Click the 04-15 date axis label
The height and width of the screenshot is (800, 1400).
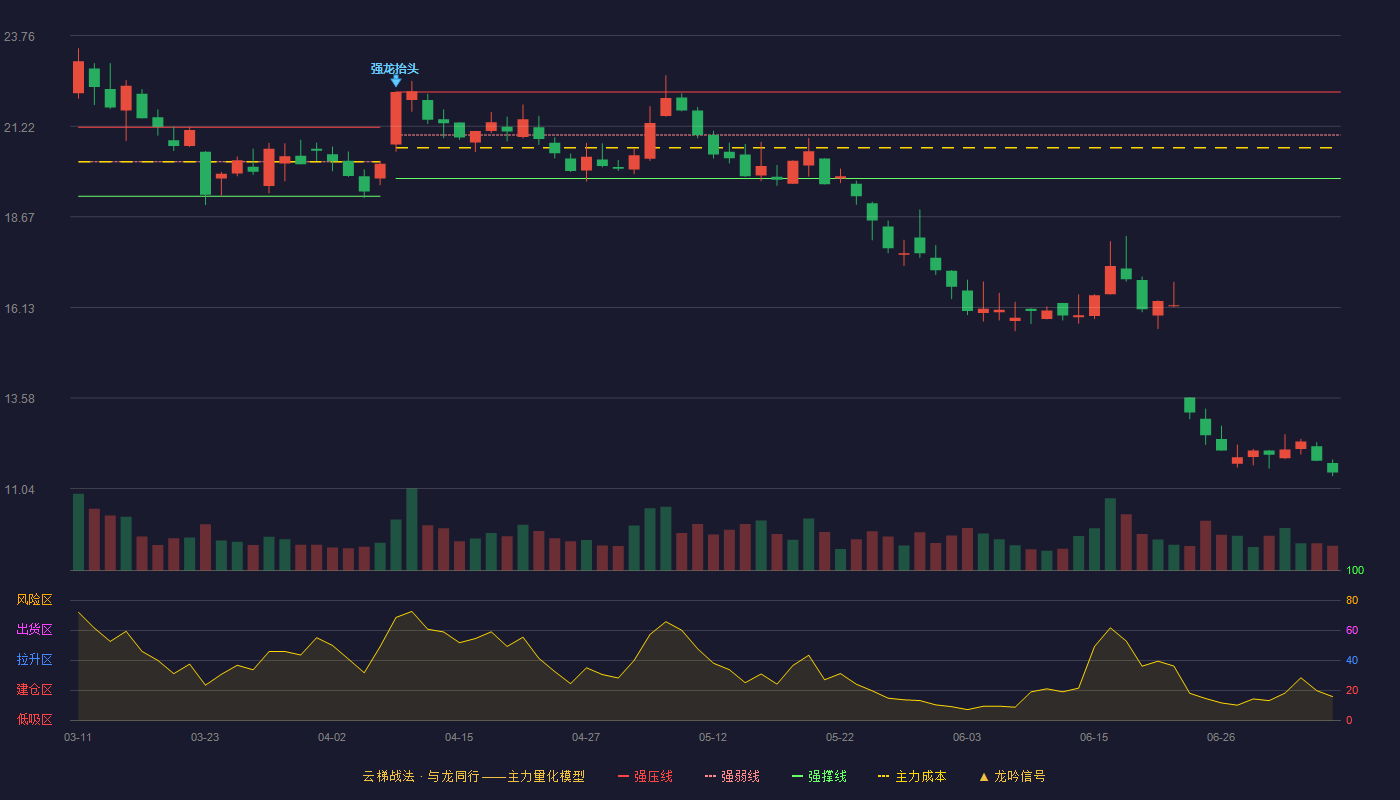click(459, 737)
